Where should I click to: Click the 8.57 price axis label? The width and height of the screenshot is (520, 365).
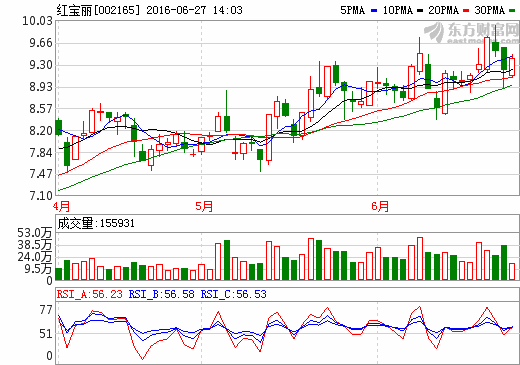click(41, 109)
